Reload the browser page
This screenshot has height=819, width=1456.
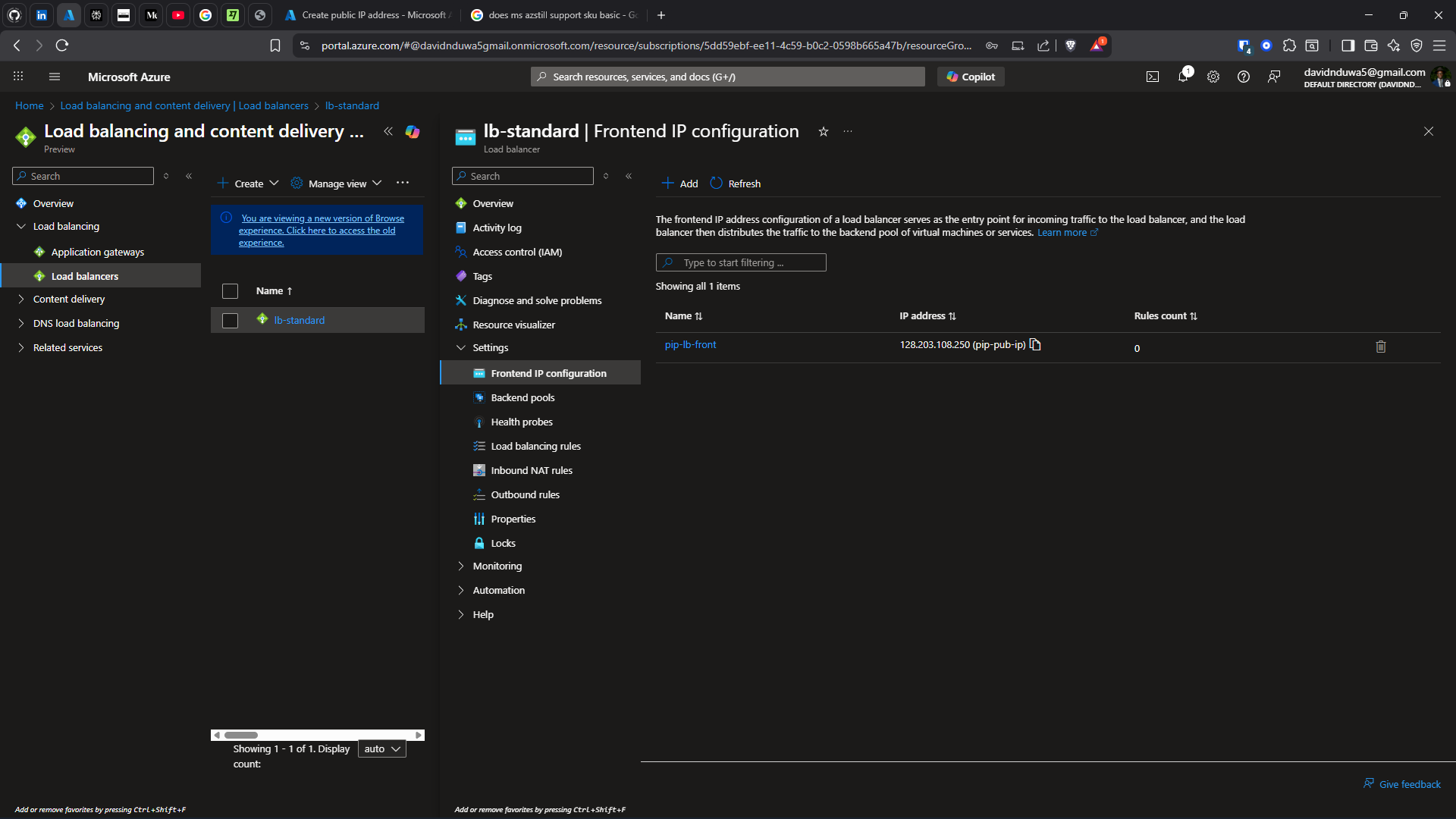tap(62, 45)
